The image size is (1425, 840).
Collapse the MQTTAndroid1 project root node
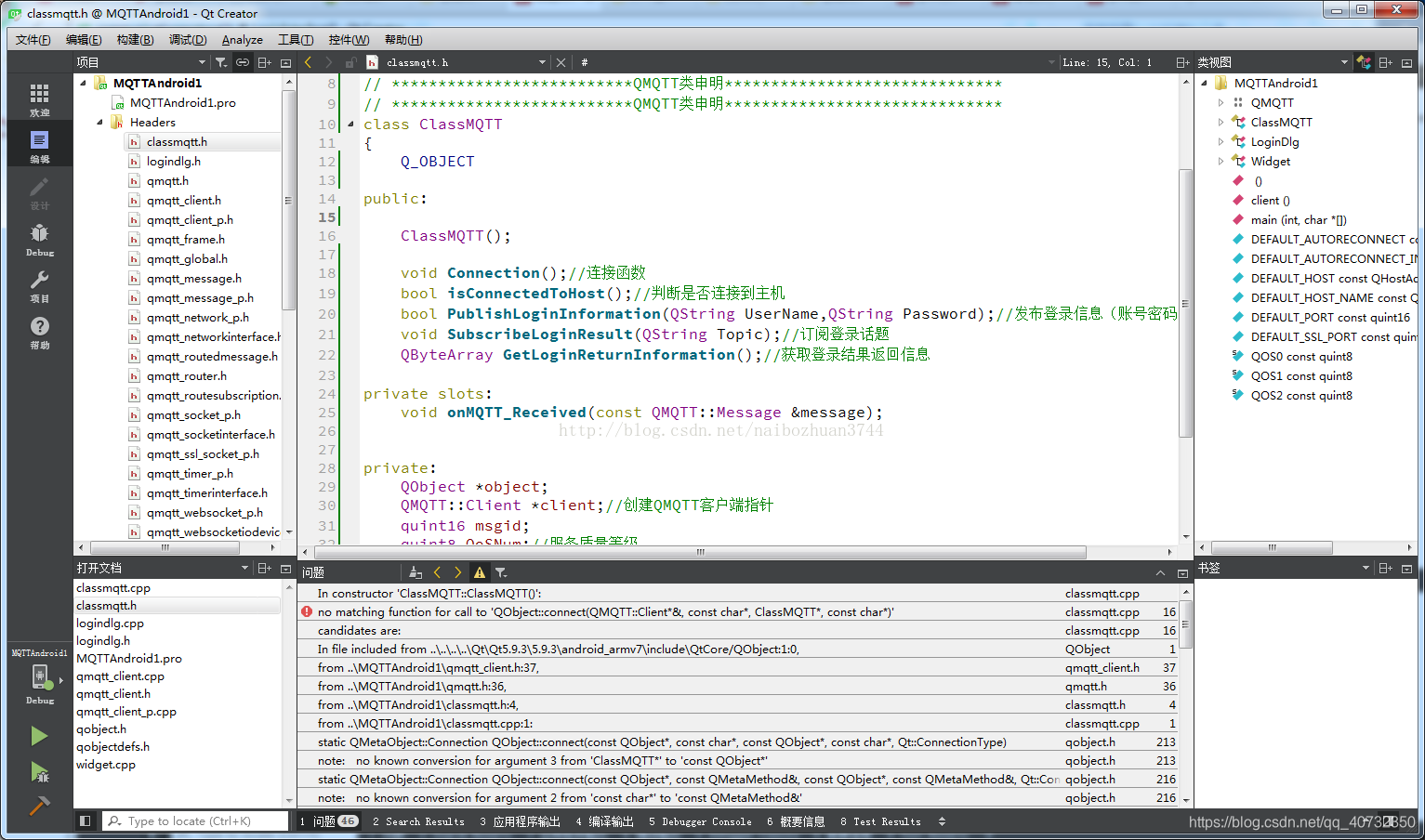tap(83, 83)
